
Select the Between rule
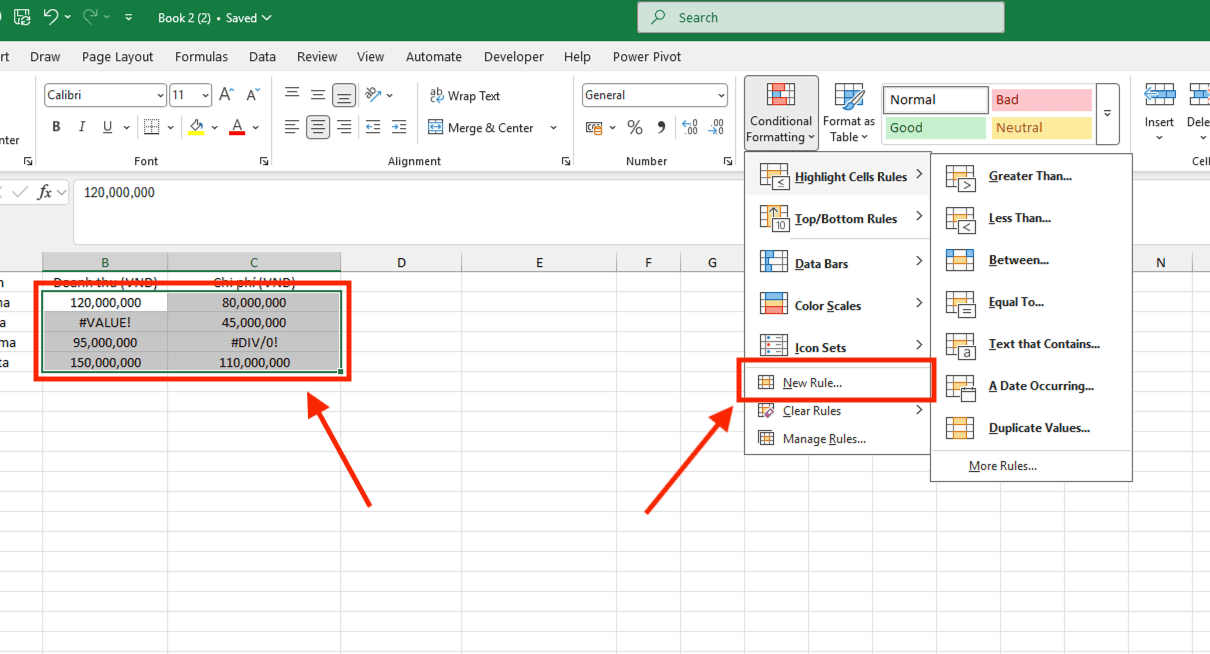point(1031,260)
